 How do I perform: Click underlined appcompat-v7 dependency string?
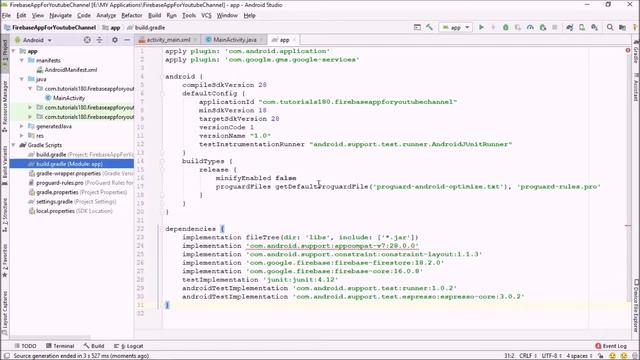click(x=332, y=246)
